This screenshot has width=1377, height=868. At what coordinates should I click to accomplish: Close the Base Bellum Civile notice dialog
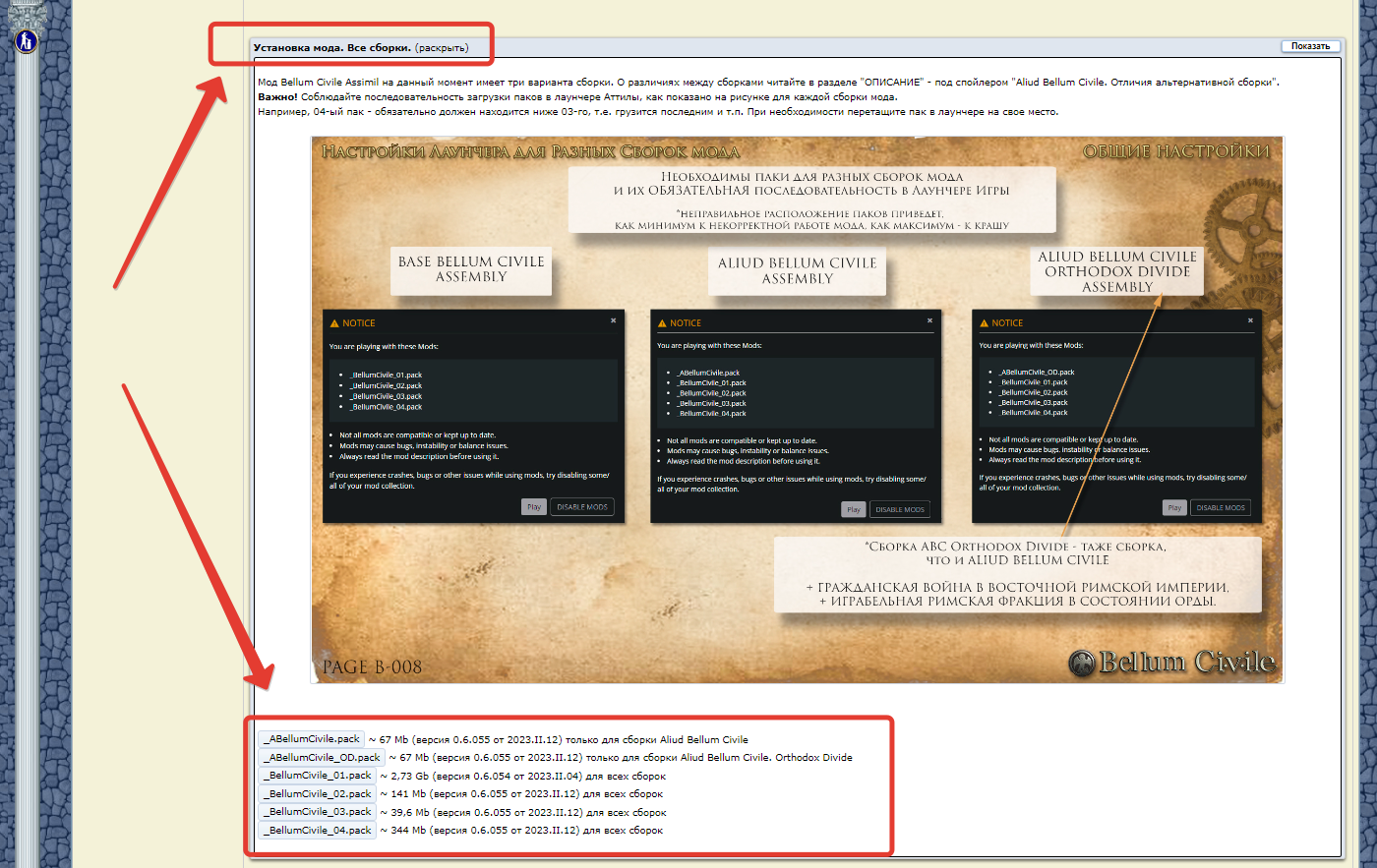point(613,320)
